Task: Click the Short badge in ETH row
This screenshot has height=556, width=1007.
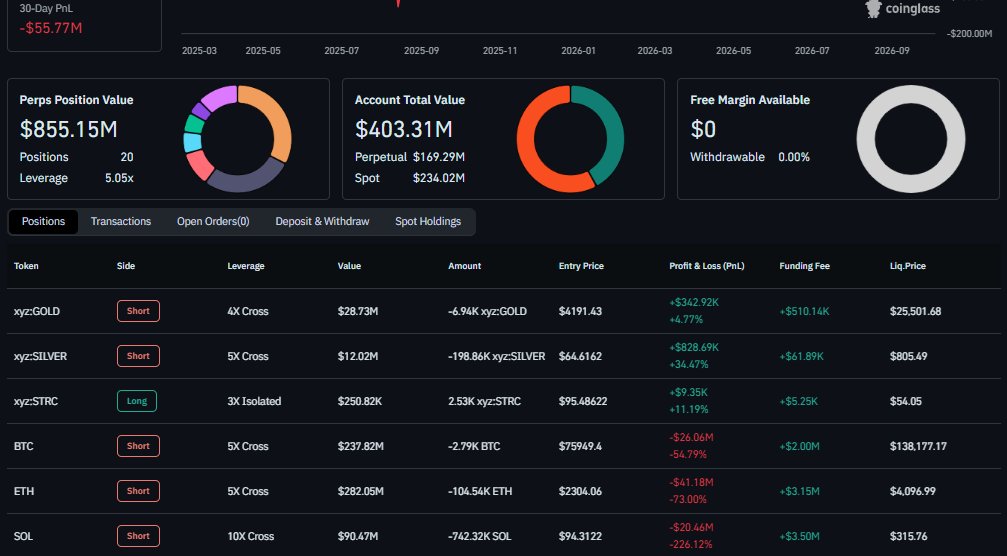Action: (138, 491)
